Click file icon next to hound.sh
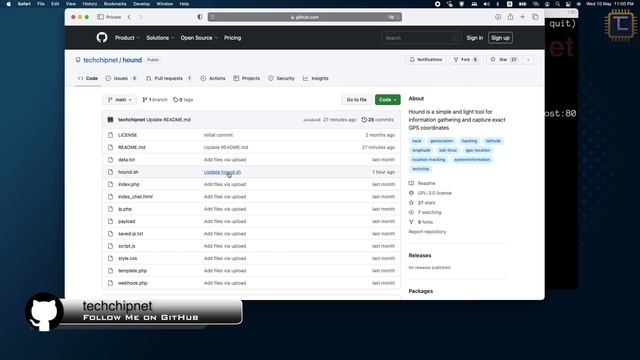The height and width of the screenshot is (360, 640). point(110,172)
